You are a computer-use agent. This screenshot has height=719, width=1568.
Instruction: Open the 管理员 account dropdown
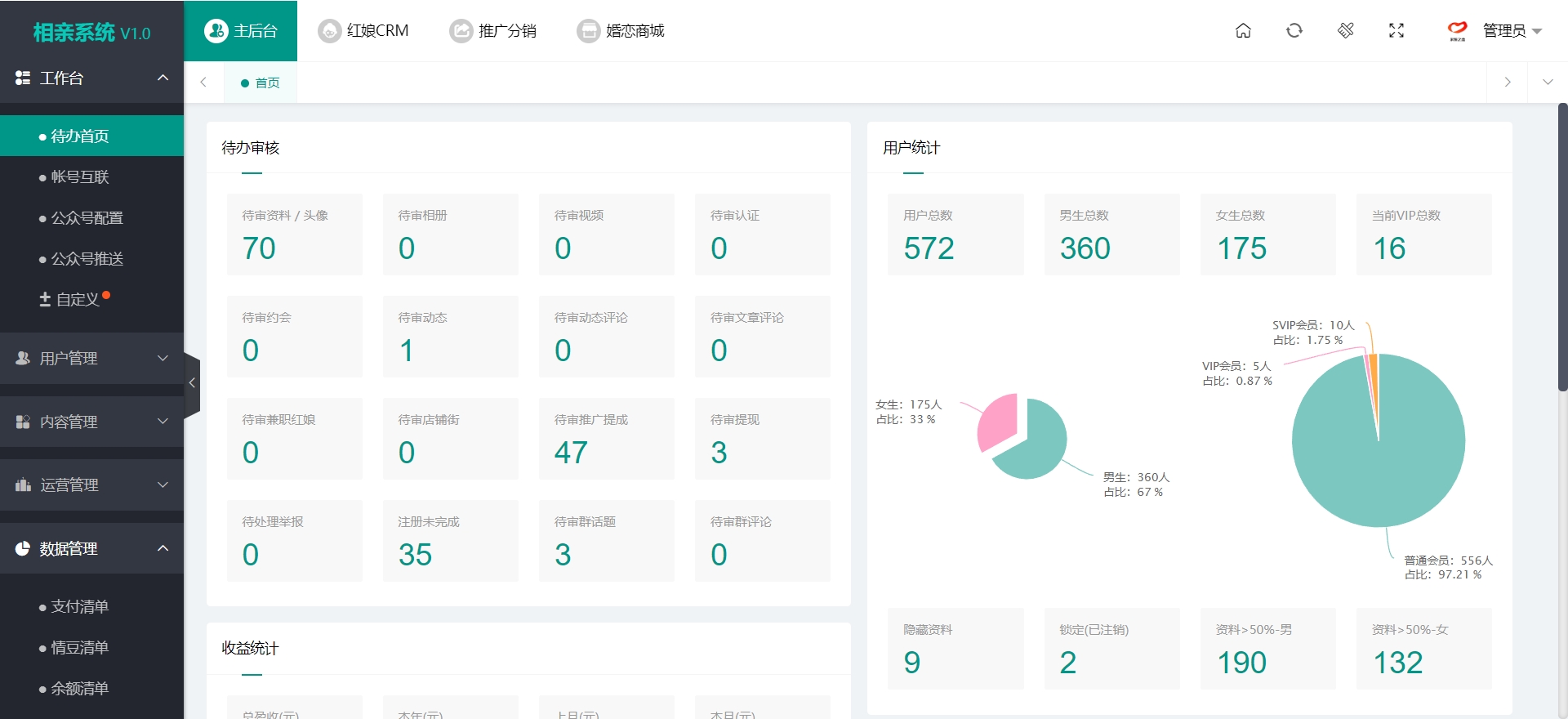[x=1512, y=31]
